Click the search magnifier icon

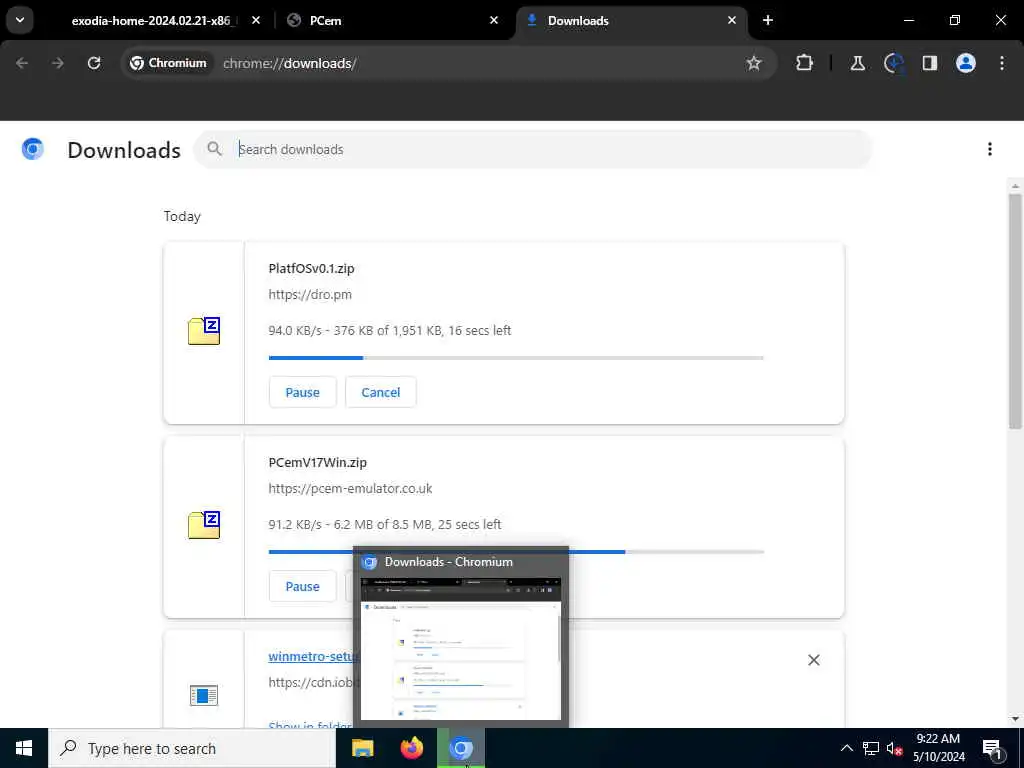[x=214, y=149]
